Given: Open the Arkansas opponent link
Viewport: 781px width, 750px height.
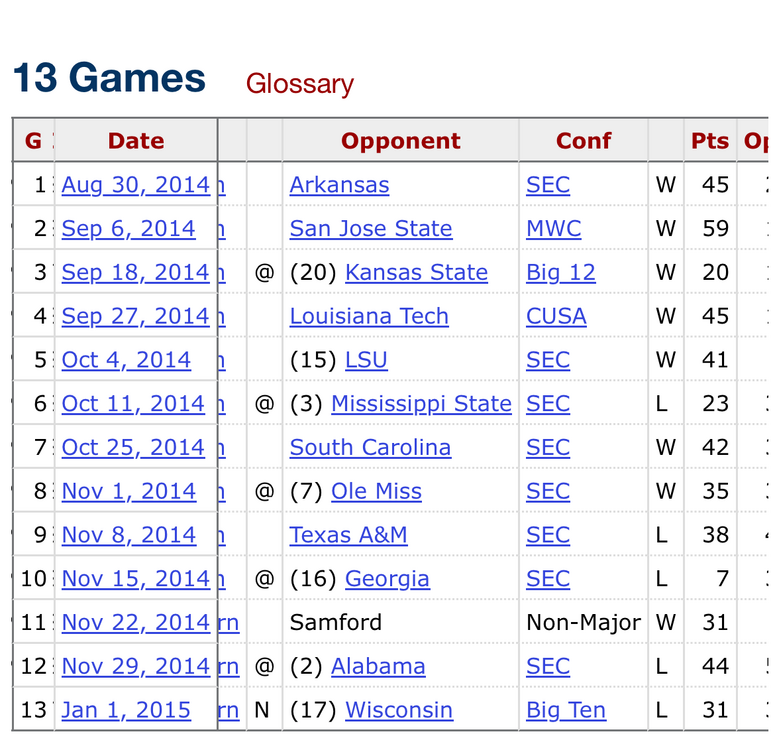Looking at the screenshot, I should (339, 185).
